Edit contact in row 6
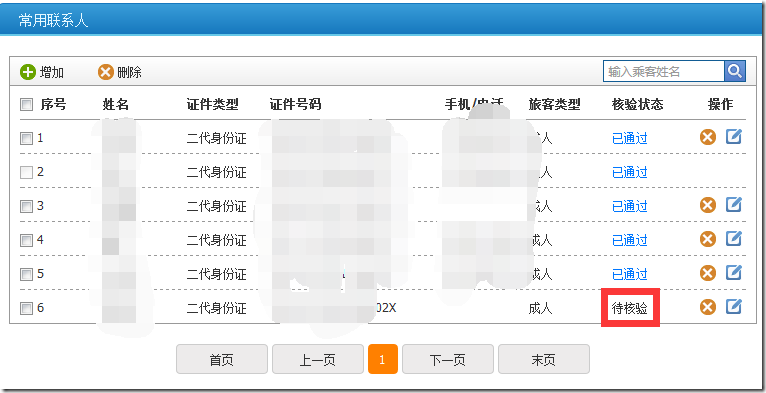Viewport: 766px width, 393px height. coord(734,306)
